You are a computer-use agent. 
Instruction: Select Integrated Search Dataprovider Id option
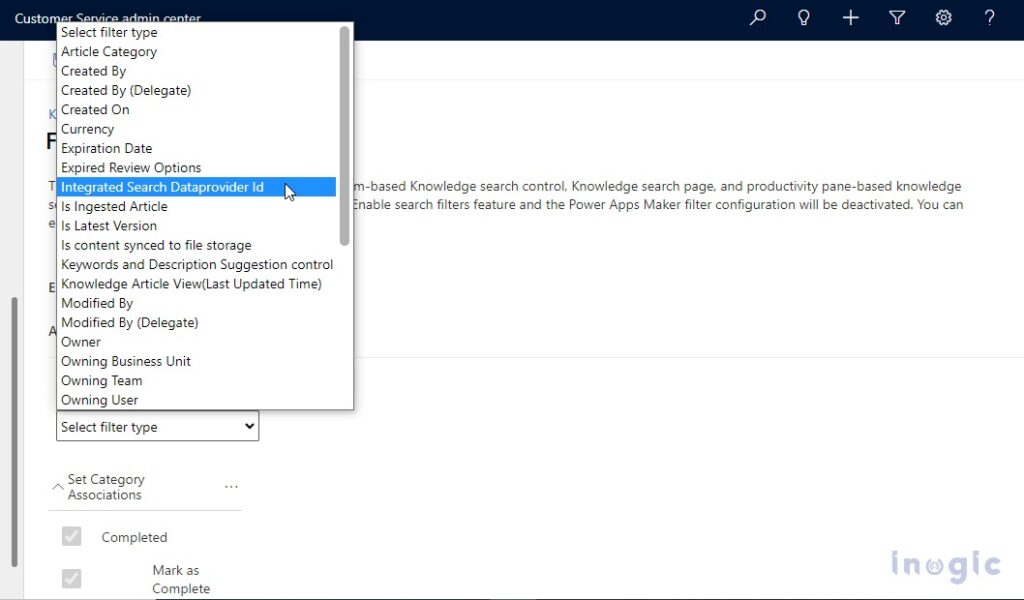[x=162, y=187]
